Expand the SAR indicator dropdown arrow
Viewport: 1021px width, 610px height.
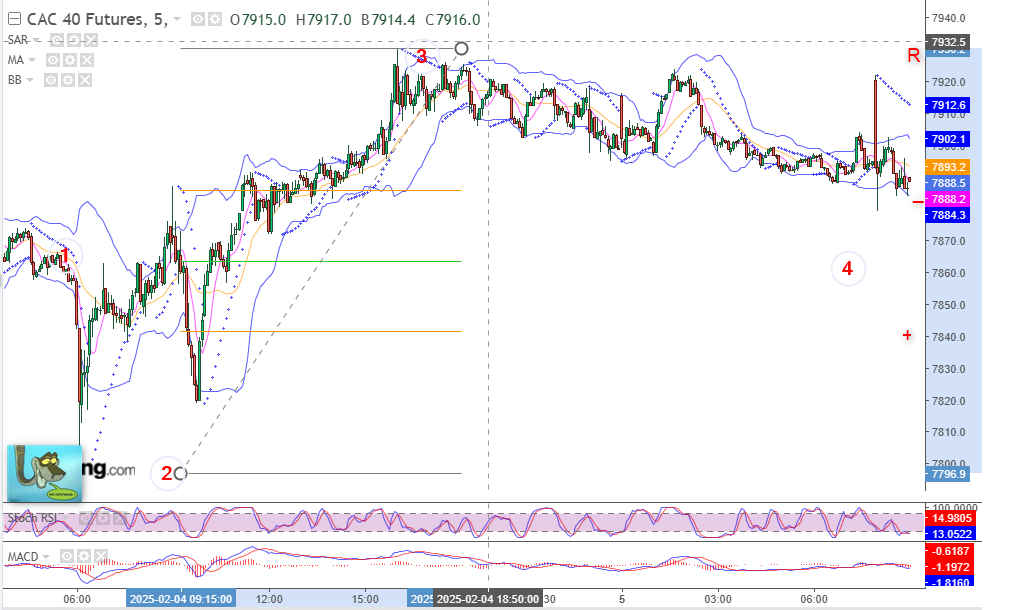(x=37, y=40)
